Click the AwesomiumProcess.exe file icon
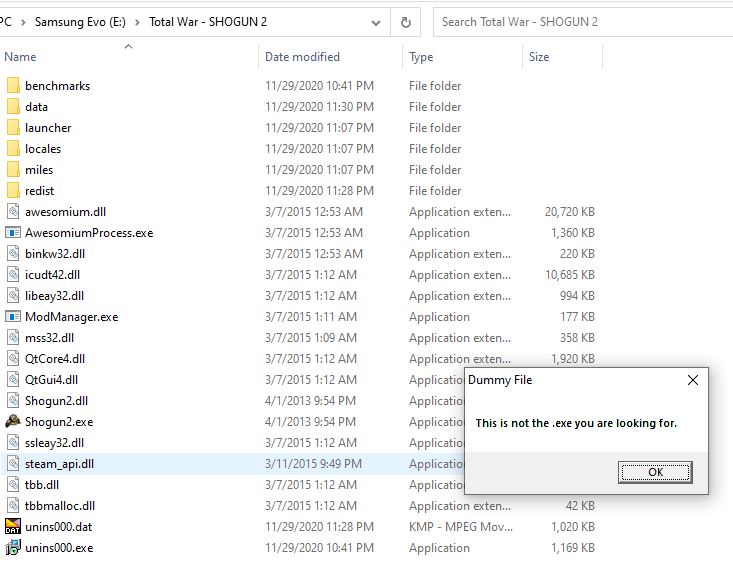 (13, 233)
